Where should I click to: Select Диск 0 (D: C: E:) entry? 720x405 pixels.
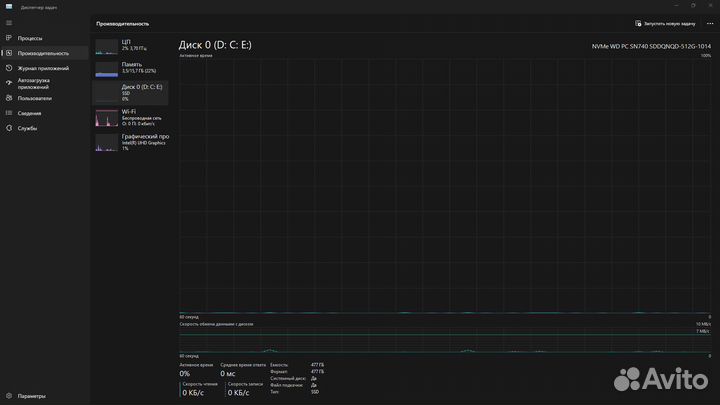pyautogui.click(x=131, y=92)
